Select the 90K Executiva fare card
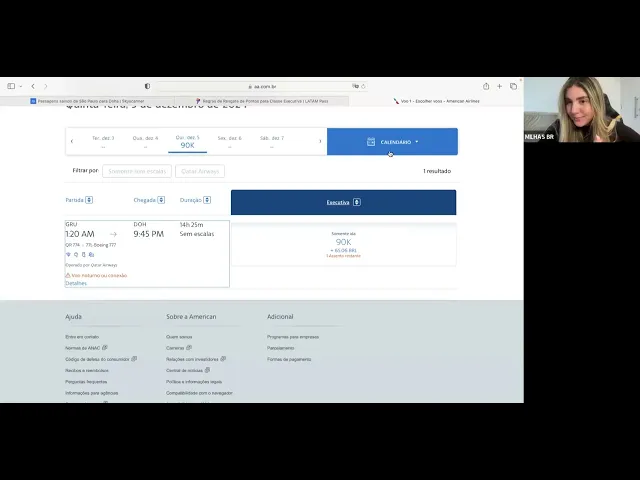 [343, 244]
